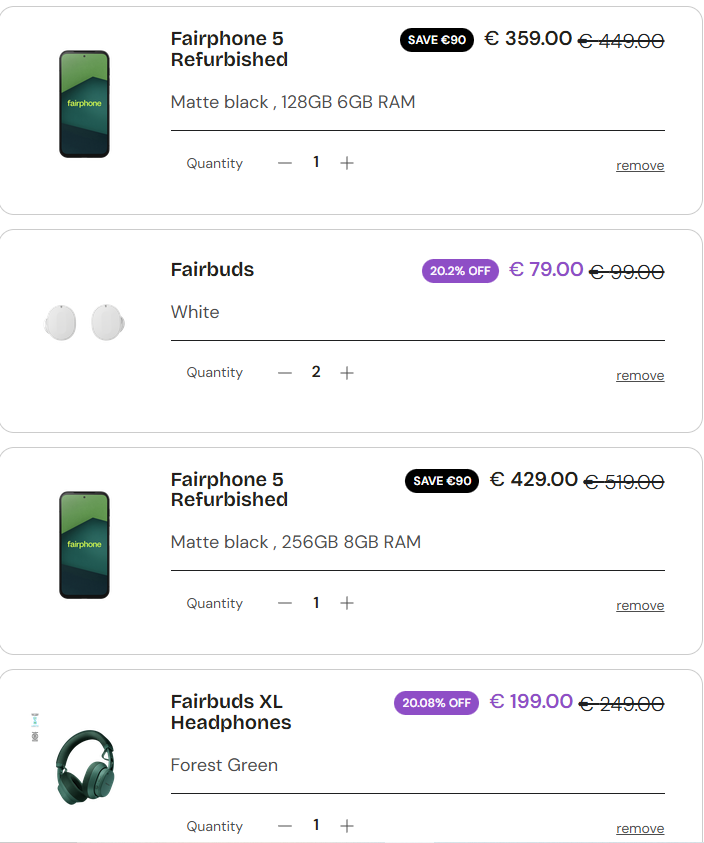Viewport: 704px width, 843px height.
Task: Reduce Fairbuds XL Headphones quantity
Action: coord(285,826)
